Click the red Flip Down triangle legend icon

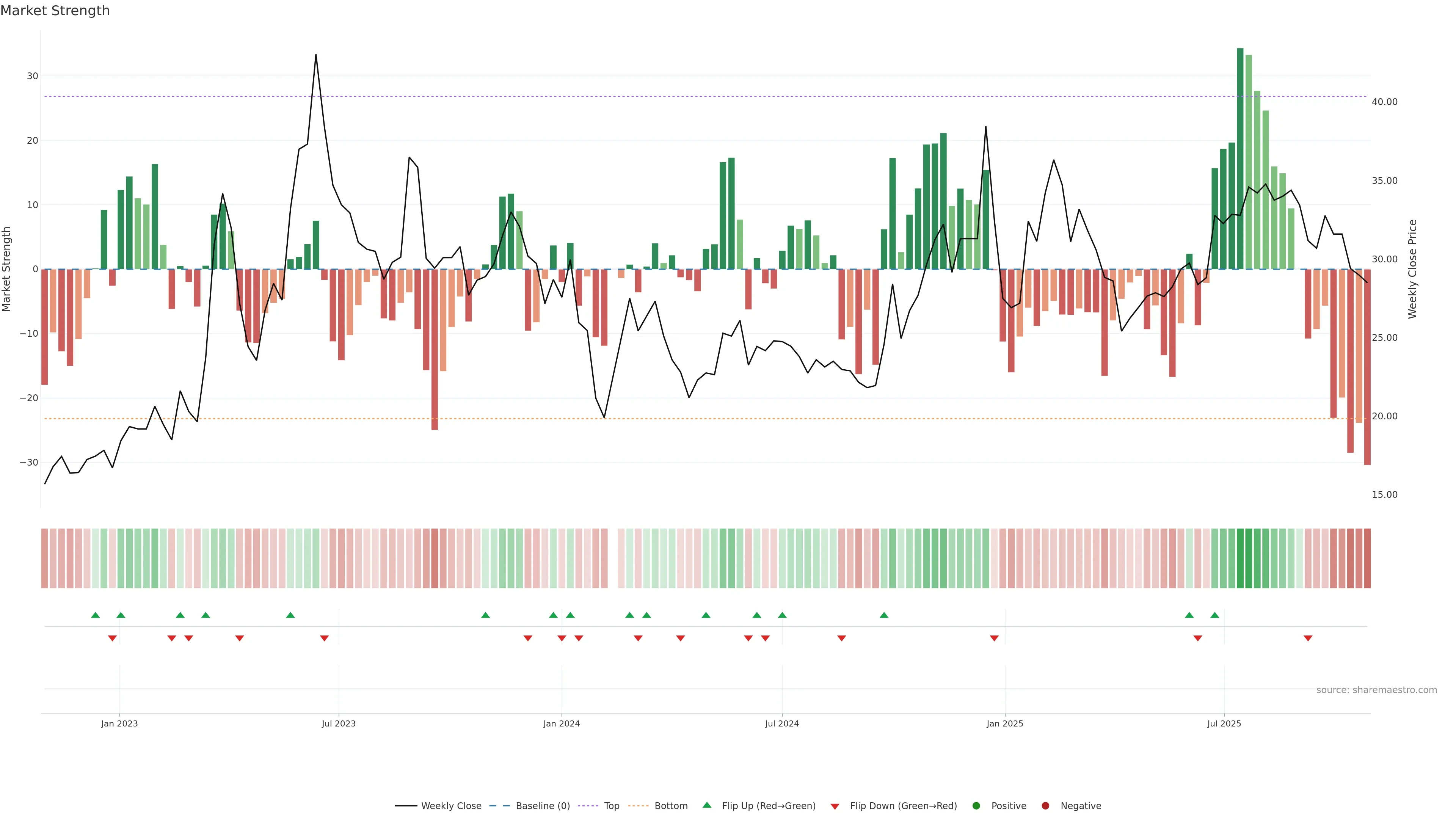click(834, 806)
